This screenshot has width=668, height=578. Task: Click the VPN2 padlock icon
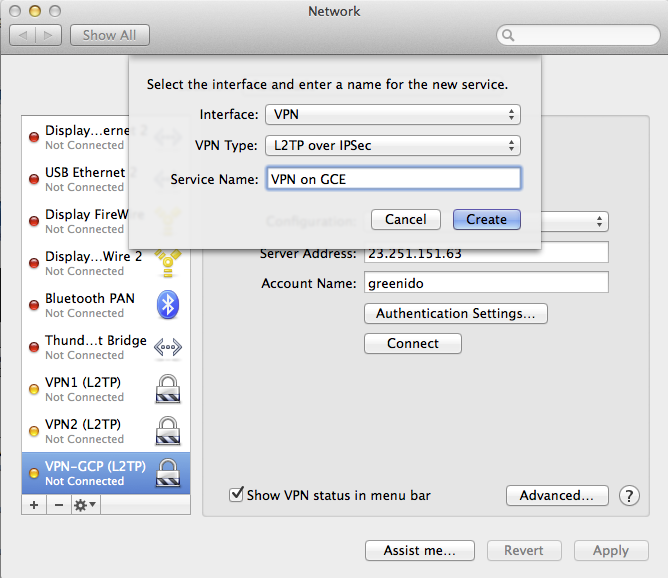coord(167,431)
